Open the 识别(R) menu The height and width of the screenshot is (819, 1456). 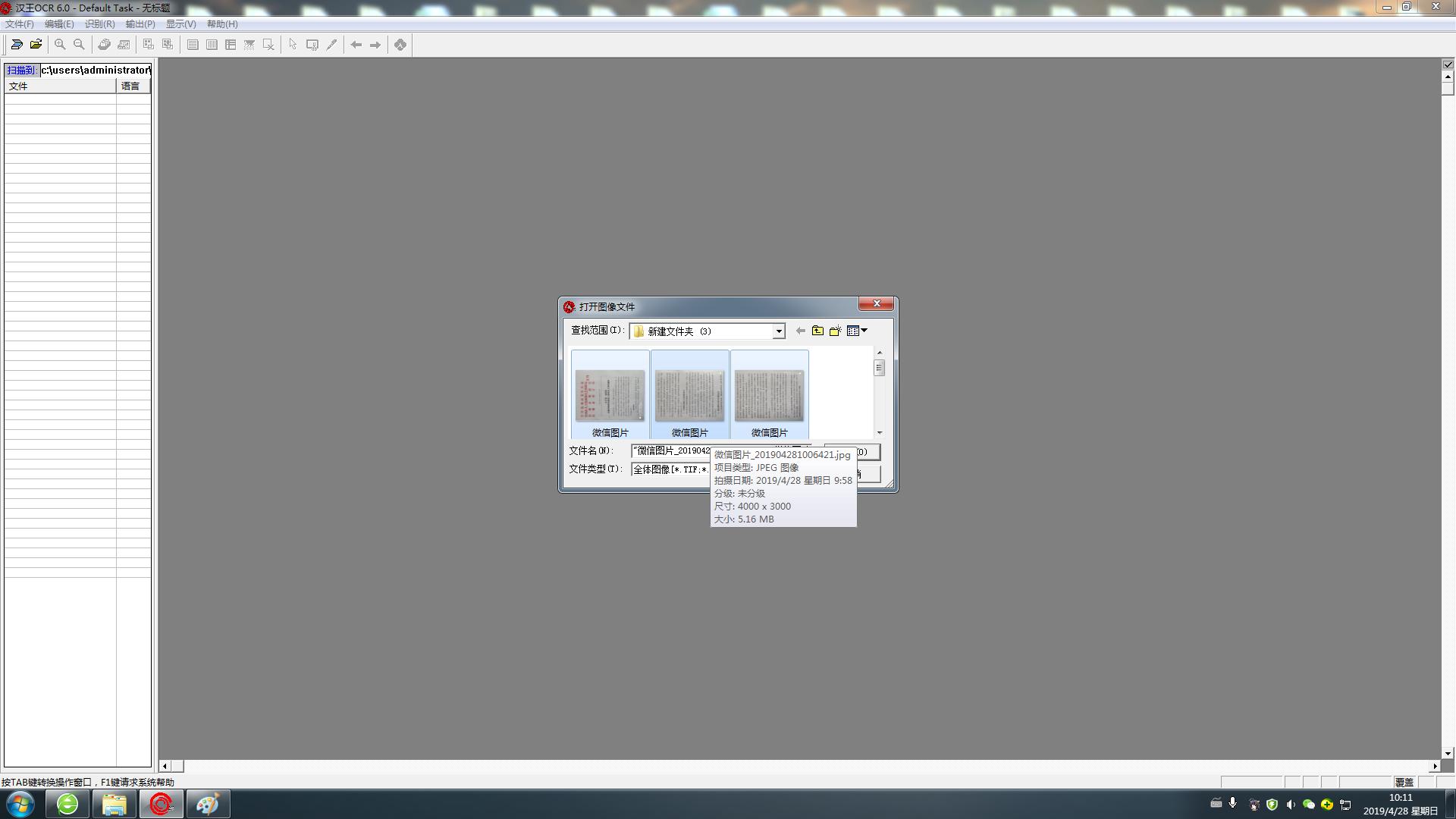(99, 24)
